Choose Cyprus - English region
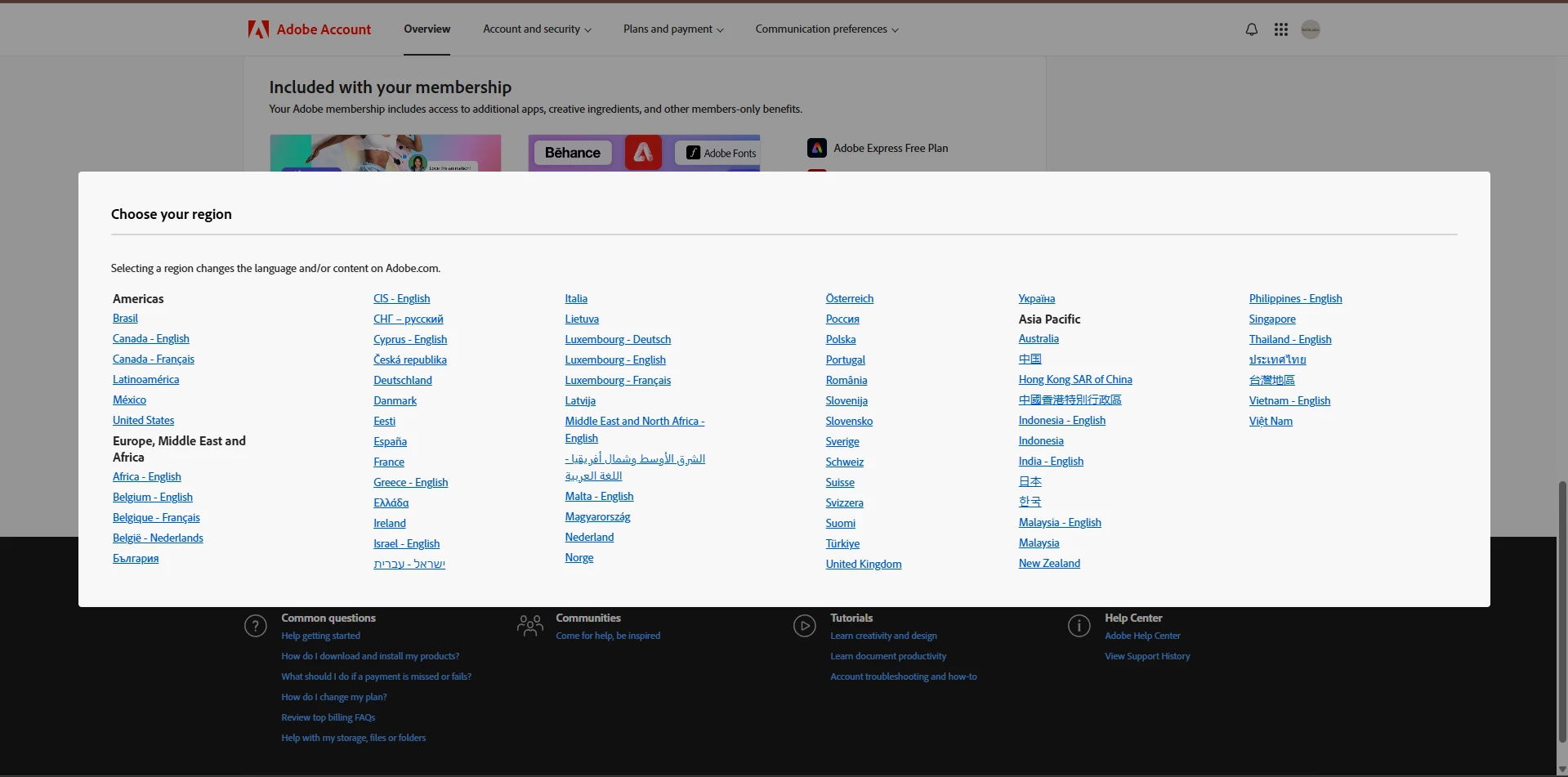The image size is (1568, 777). point(410,340)
